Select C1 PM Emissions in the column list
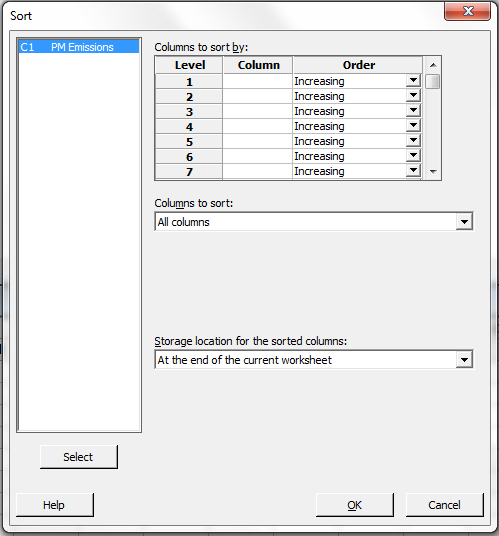This screenshot has width=499, height=536. coord(79,47)
